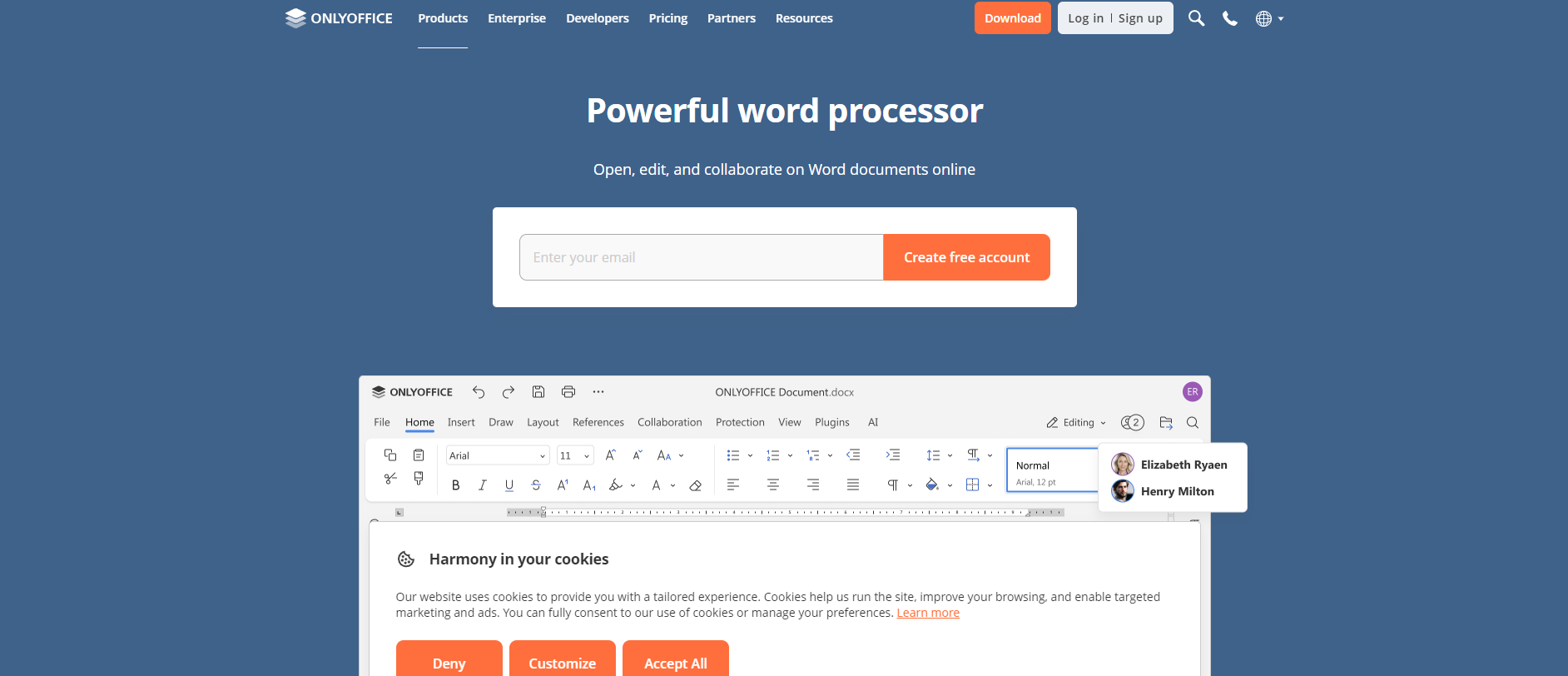Open the File tab in editor
1568x676 pixels.
point(382,422)
